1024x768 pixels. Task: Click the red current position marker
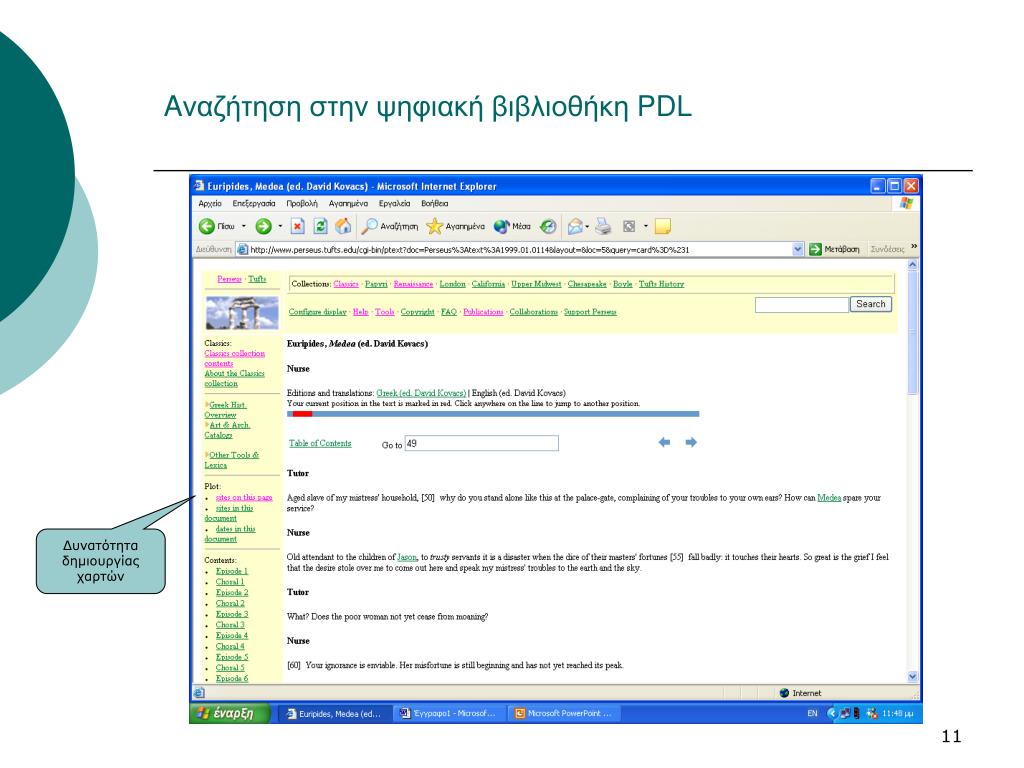click(302, 413)
